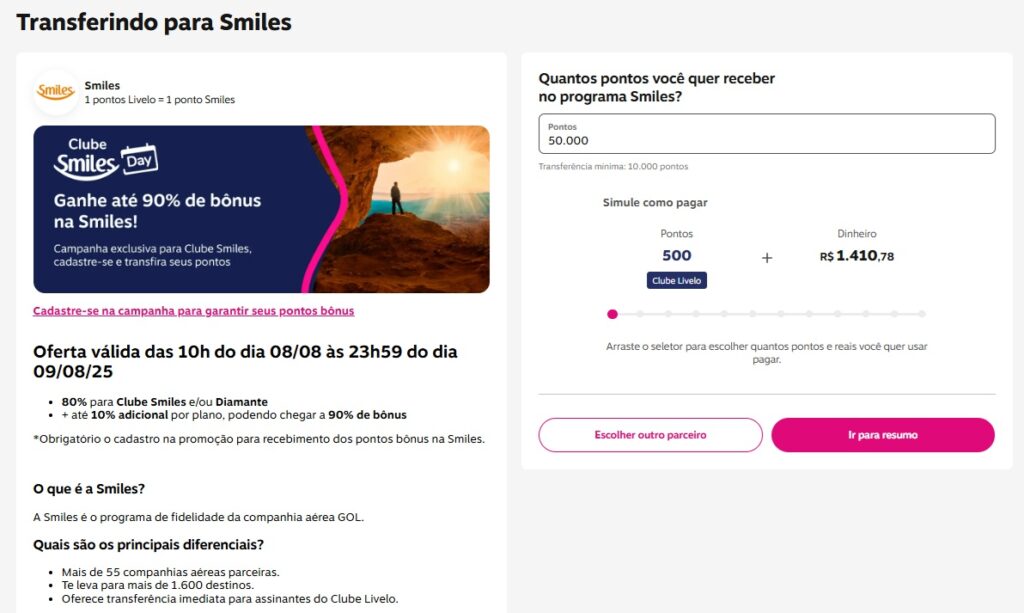Click the plus sign between Pontos and Dinheiro
The image size is (1024, 613).
(767, 258)
